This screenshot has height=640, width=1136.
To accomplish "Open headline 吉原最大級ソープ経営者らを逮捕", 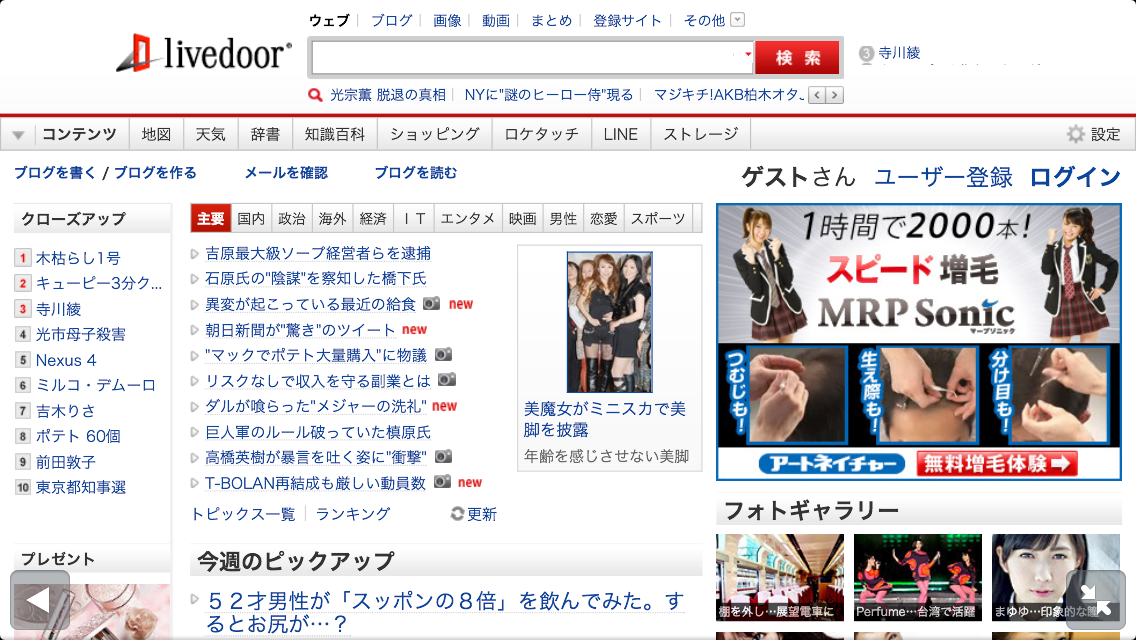I will pyautogui.click(x=318, y=253).
